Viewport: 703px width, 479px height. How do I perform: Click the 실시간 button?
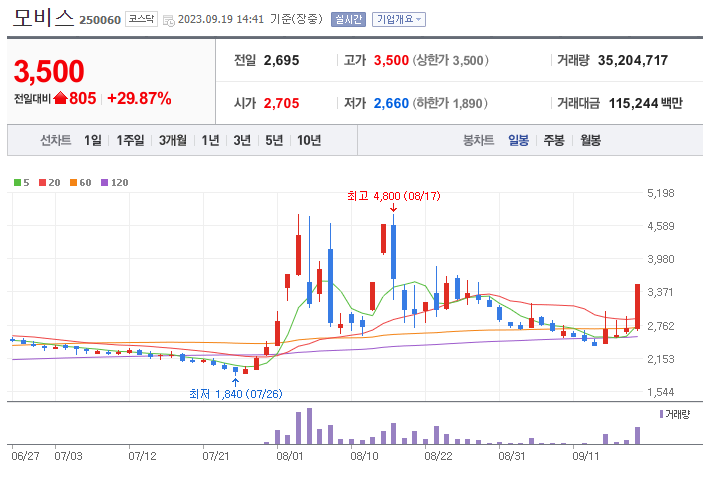tap(348, 19)
